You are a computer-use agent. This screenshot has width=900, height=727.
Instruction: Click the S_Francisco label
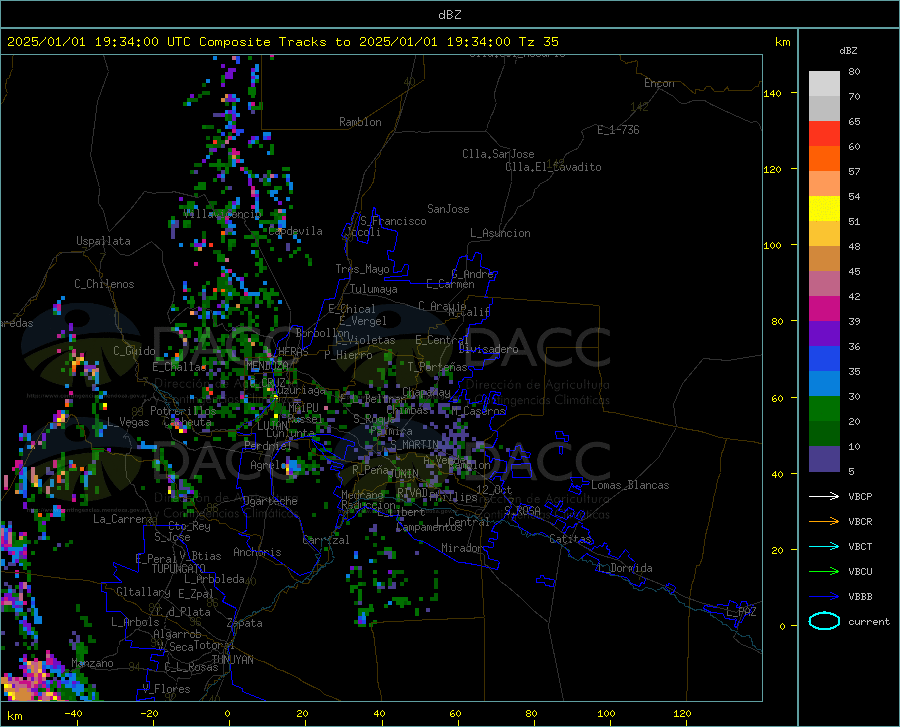[393, 221]
